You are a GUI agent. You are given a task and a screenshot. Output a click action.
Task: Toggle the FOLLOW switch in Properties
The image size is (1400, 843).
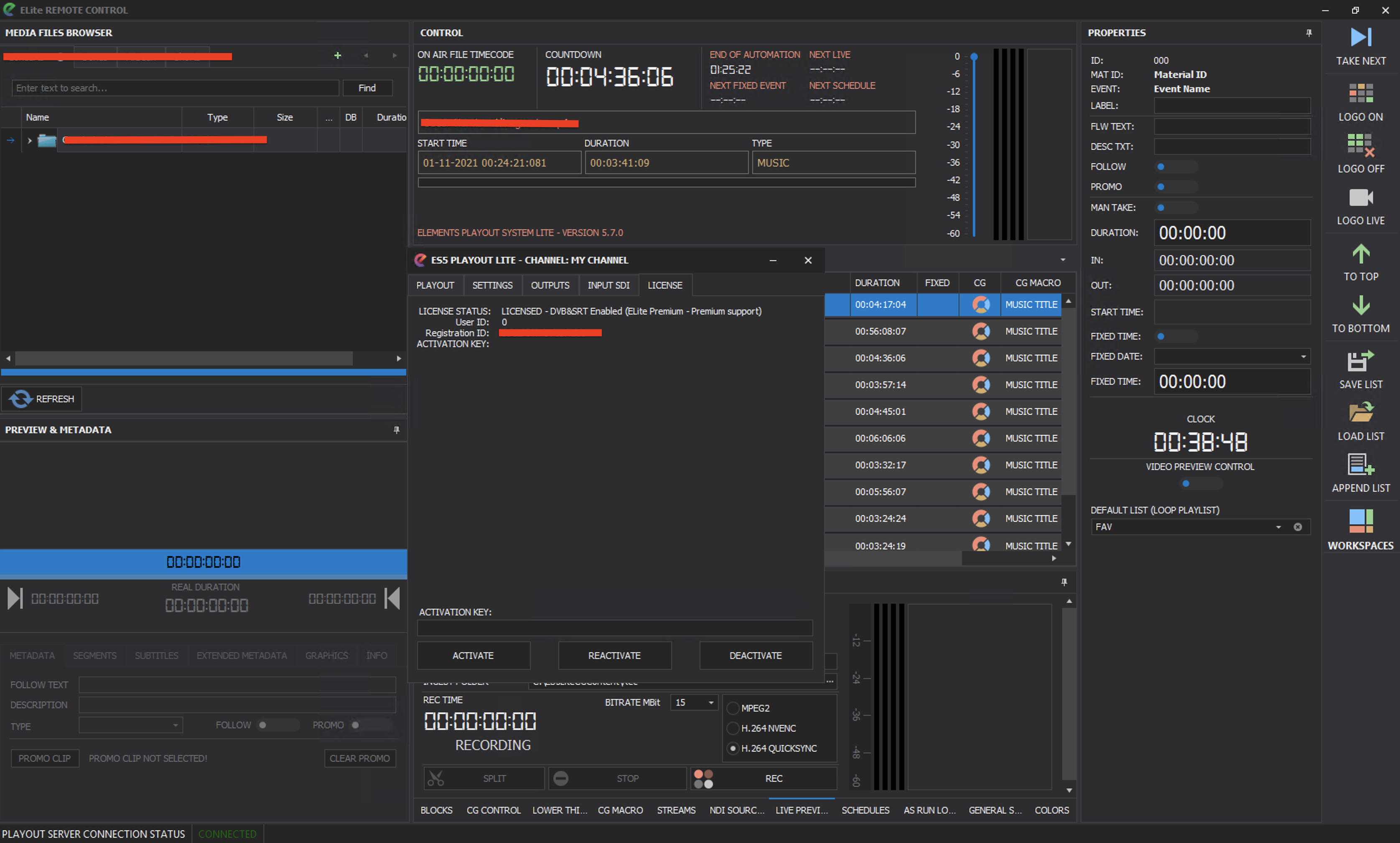1177,166
